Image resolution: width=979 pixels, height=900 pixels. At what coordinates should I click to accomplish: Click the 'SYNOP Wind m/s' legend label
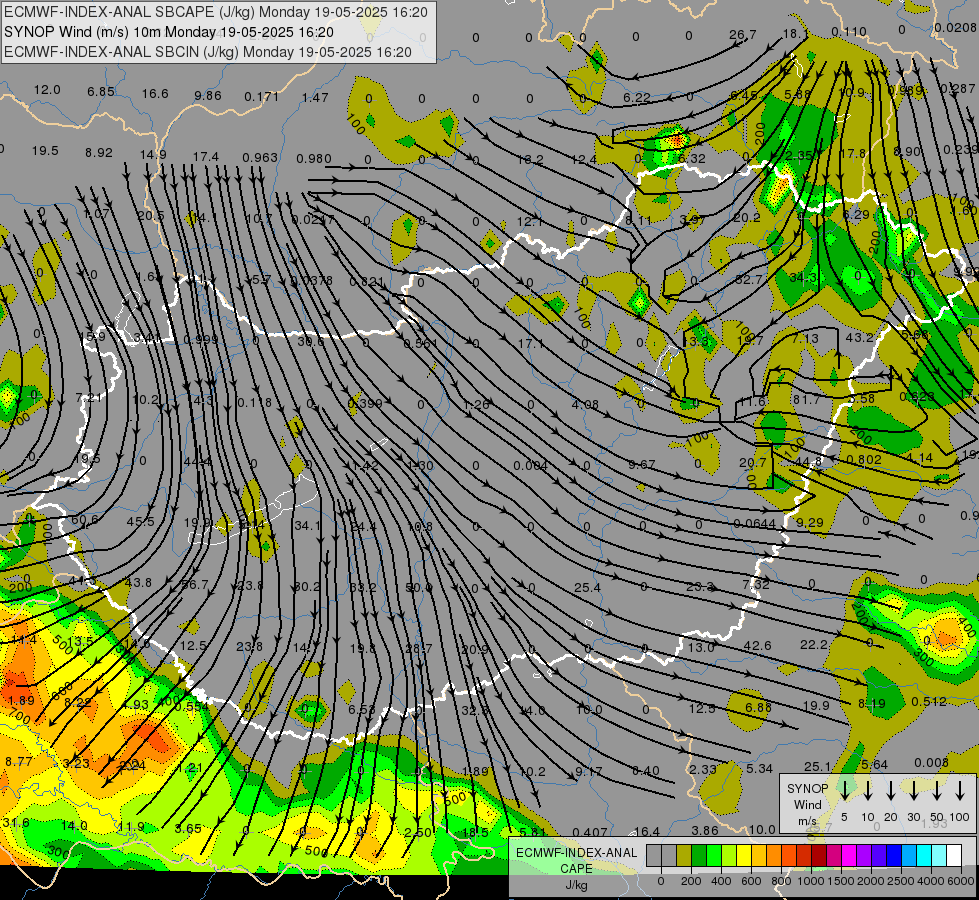(807, 804)
